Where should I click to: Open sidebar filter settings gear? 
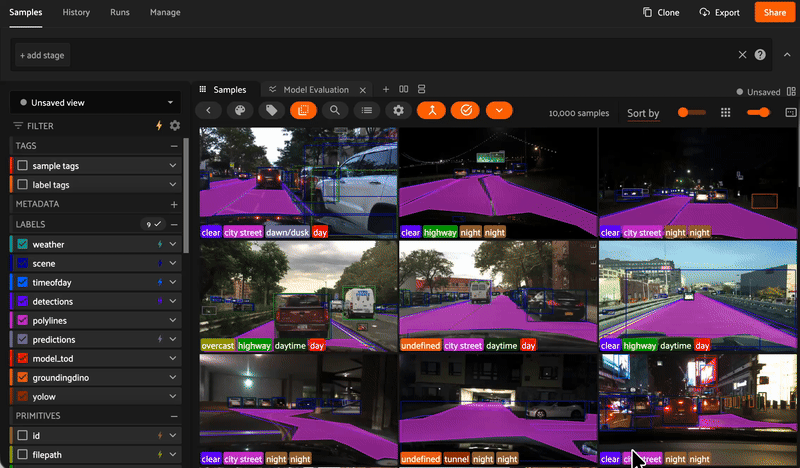(175, 126)
